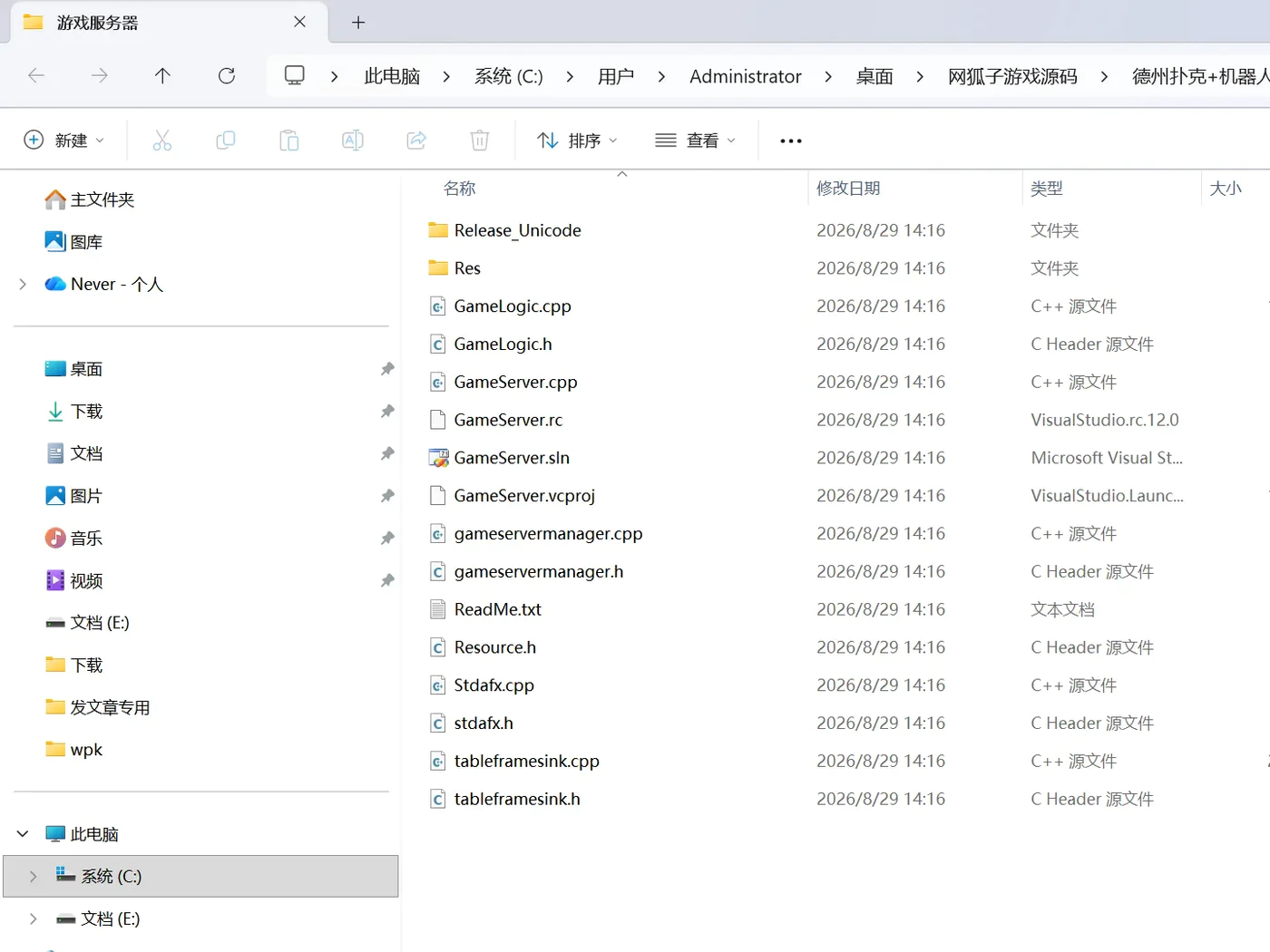Select the GameLogic.cpp file icon
Image resolution: width=1270 pixels, height=952 pixels.
tap(438, 306)
